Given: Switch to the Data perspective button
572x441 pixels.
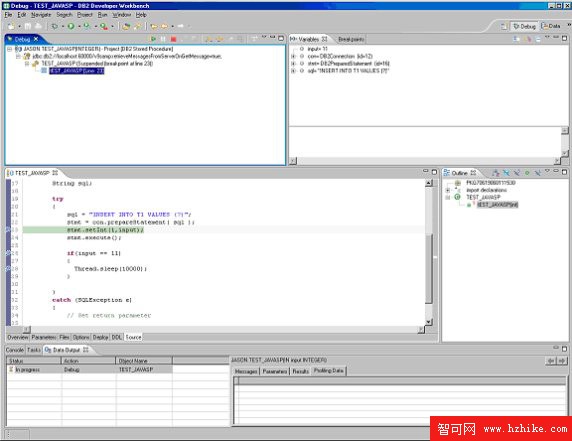Looking at the screenshot, I should (551, 26).
